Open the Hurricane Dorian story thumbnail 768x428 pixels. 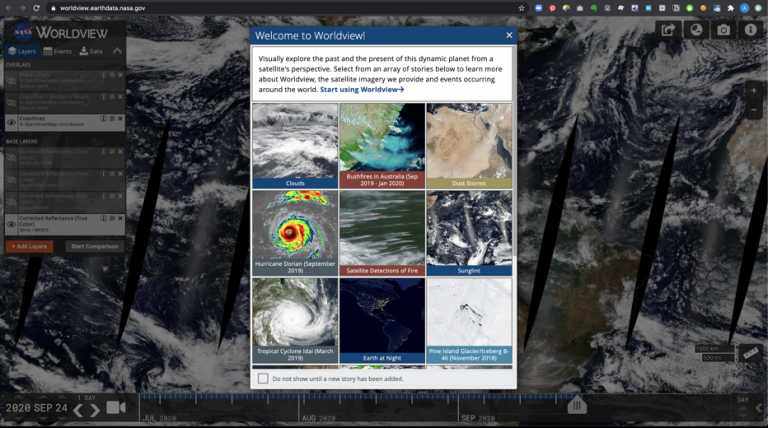pos(295,233)
